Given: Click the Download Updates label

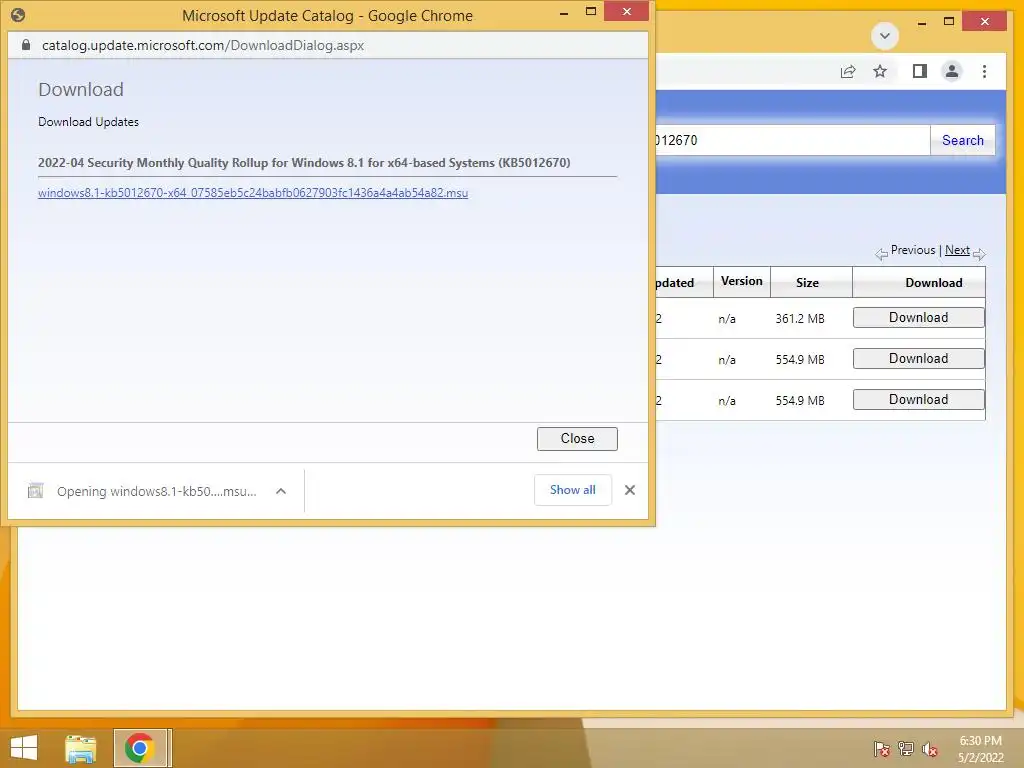Looking at the screenshot, I should 88,122.
